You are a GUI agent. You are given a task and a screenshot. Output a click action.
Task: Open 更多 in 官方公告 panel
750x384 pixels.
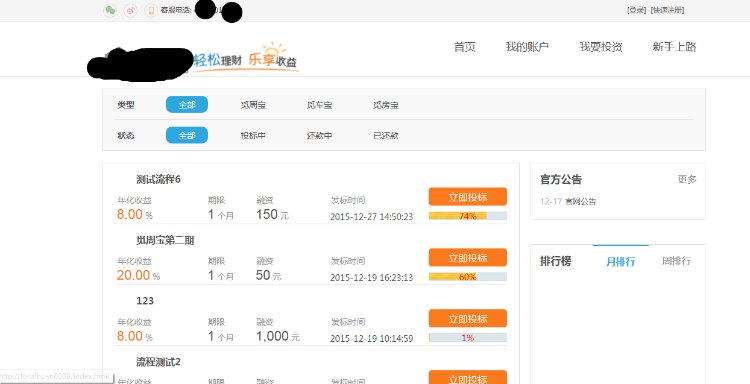(687, 179)
